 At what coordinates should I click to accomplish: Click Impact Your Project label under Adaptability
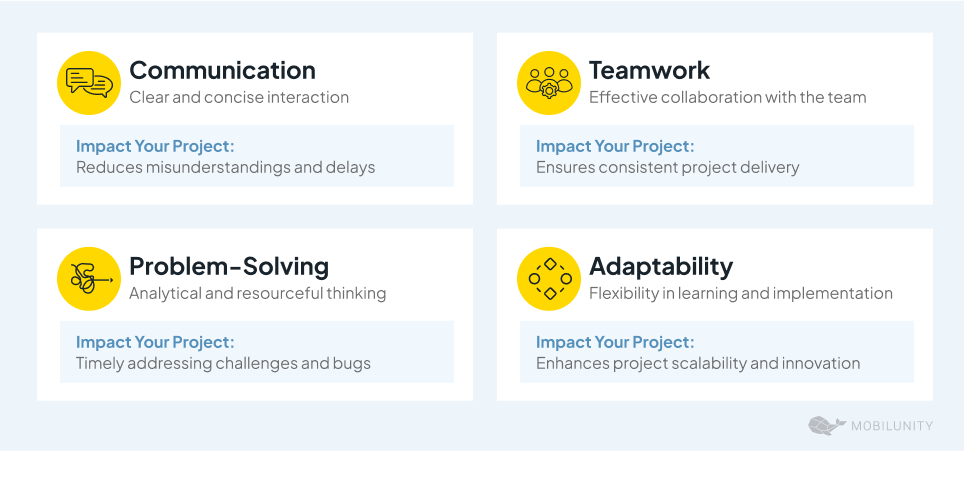tap(615, 343)
